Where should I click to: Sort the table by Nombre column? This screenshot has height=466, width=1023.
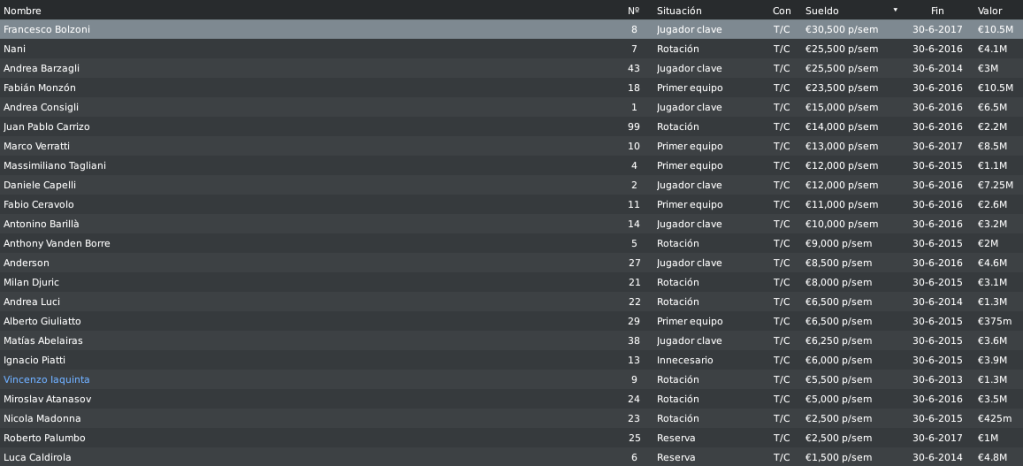pos(22,11)
